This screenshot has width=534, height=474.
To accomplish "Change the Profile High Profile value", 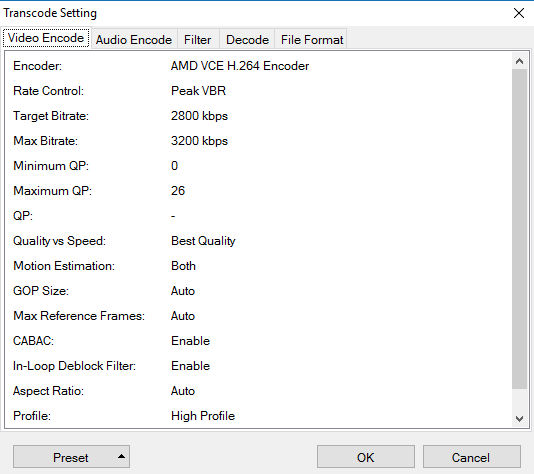I will coord(203,416).
